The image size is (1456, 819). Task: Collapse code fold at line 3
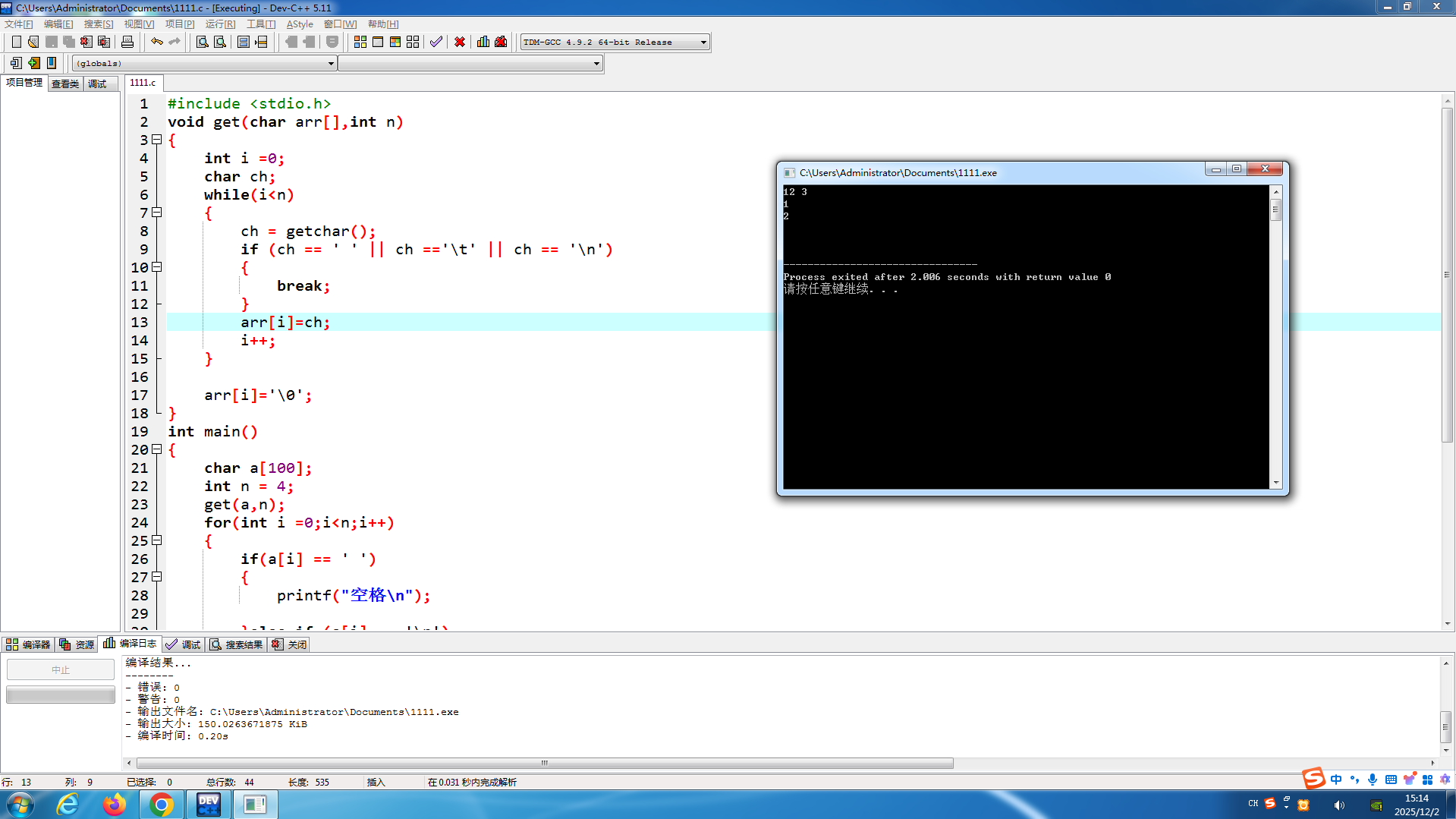pyautogui.click(x=157, y=140)
